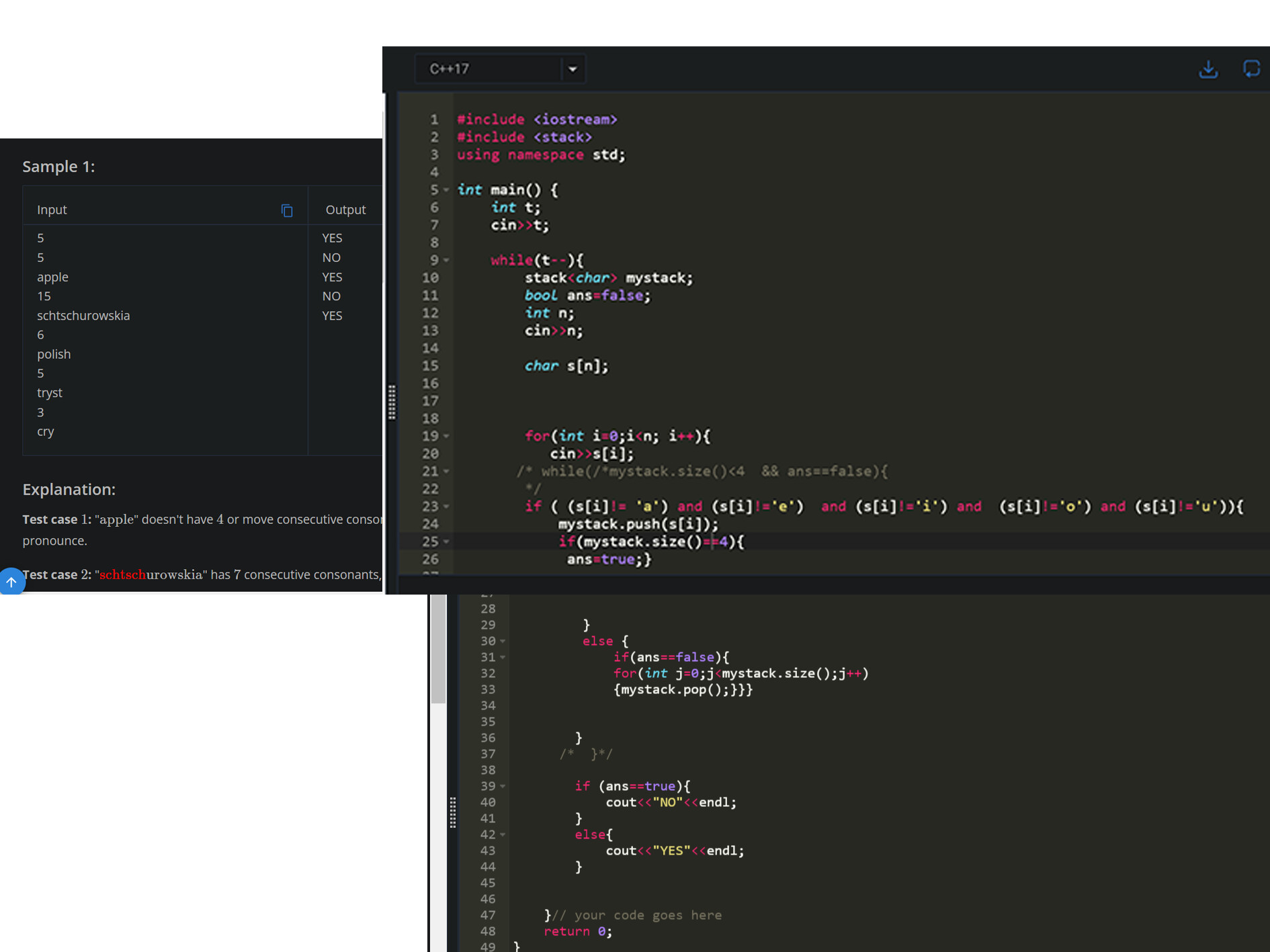The width and height of the screenshot is (1270, 952).
Task: Collapse the commented block starting at line 21
Action: (x=447, y=471)
